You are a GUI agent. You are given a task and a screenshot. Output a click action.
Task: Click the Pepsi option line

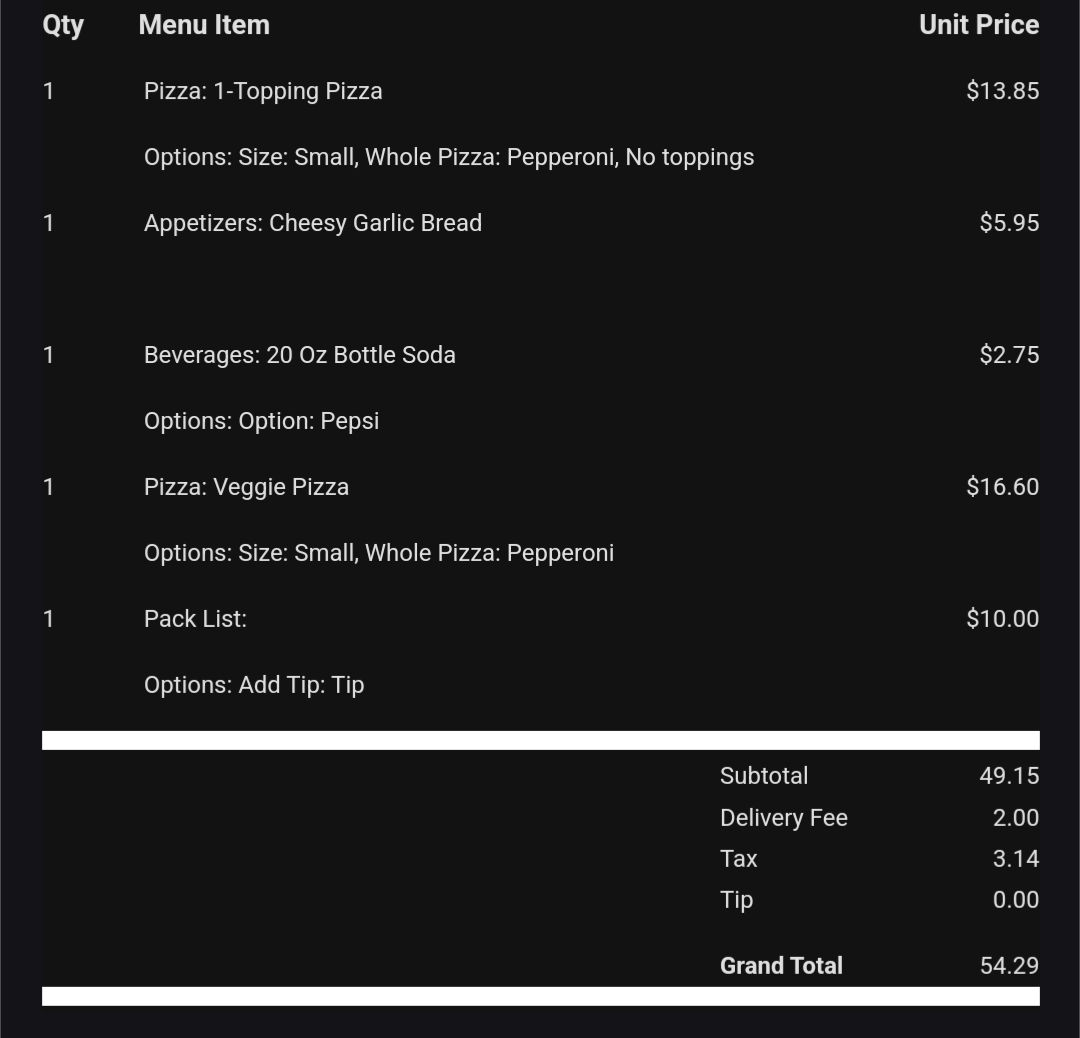coord(261,421)
